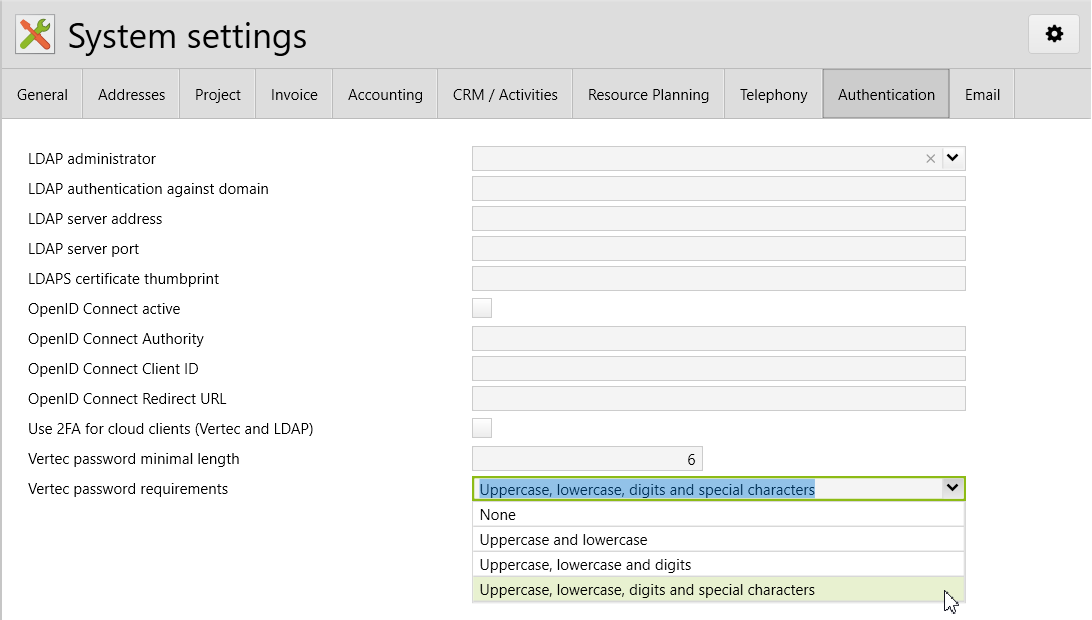Click the Vertec password minimal length field
Viewport: 1092px width, 620px height.
[x=587, y=459]
